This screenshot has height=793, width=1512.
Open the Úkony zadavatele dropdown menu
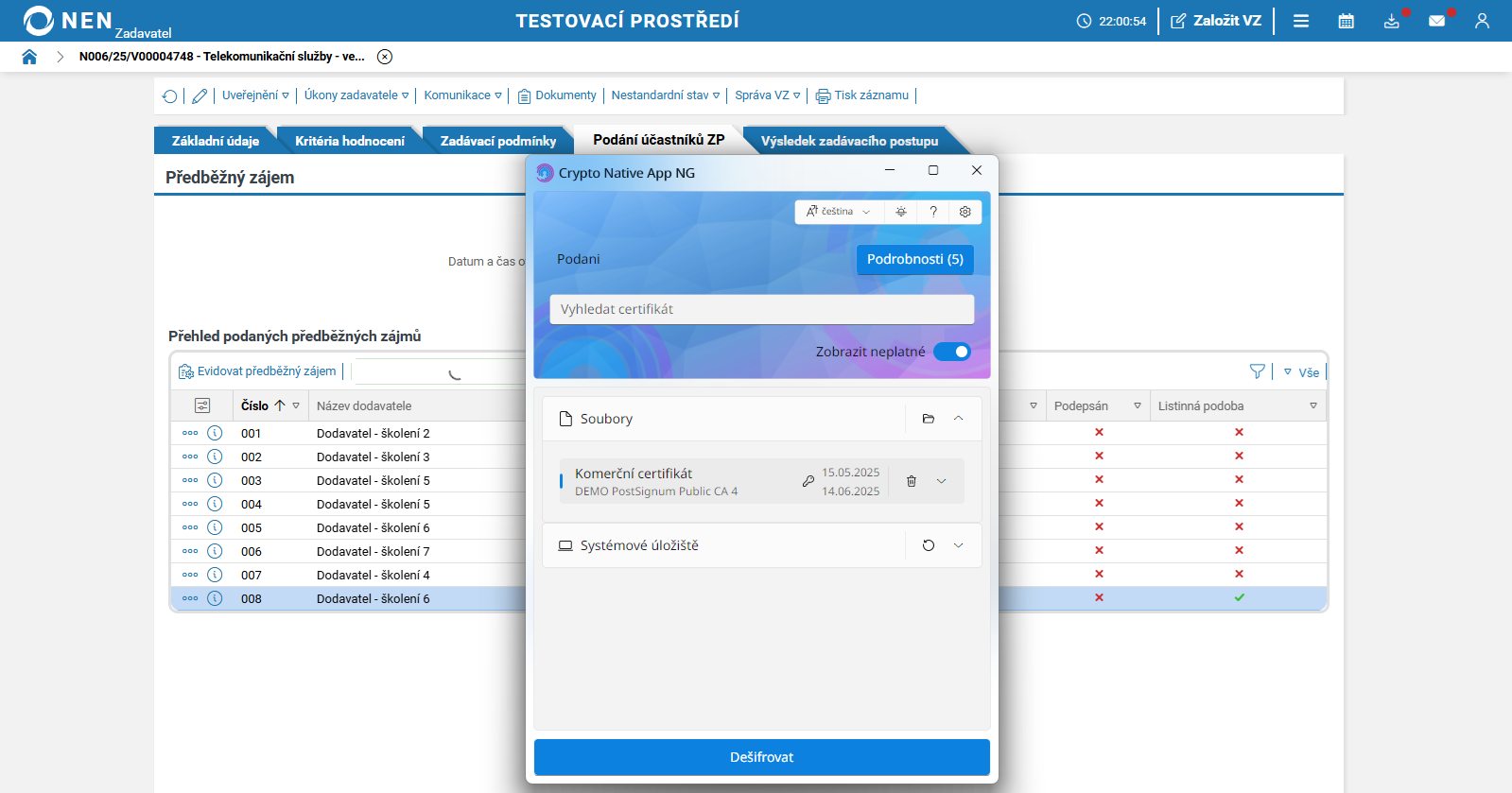356,95
